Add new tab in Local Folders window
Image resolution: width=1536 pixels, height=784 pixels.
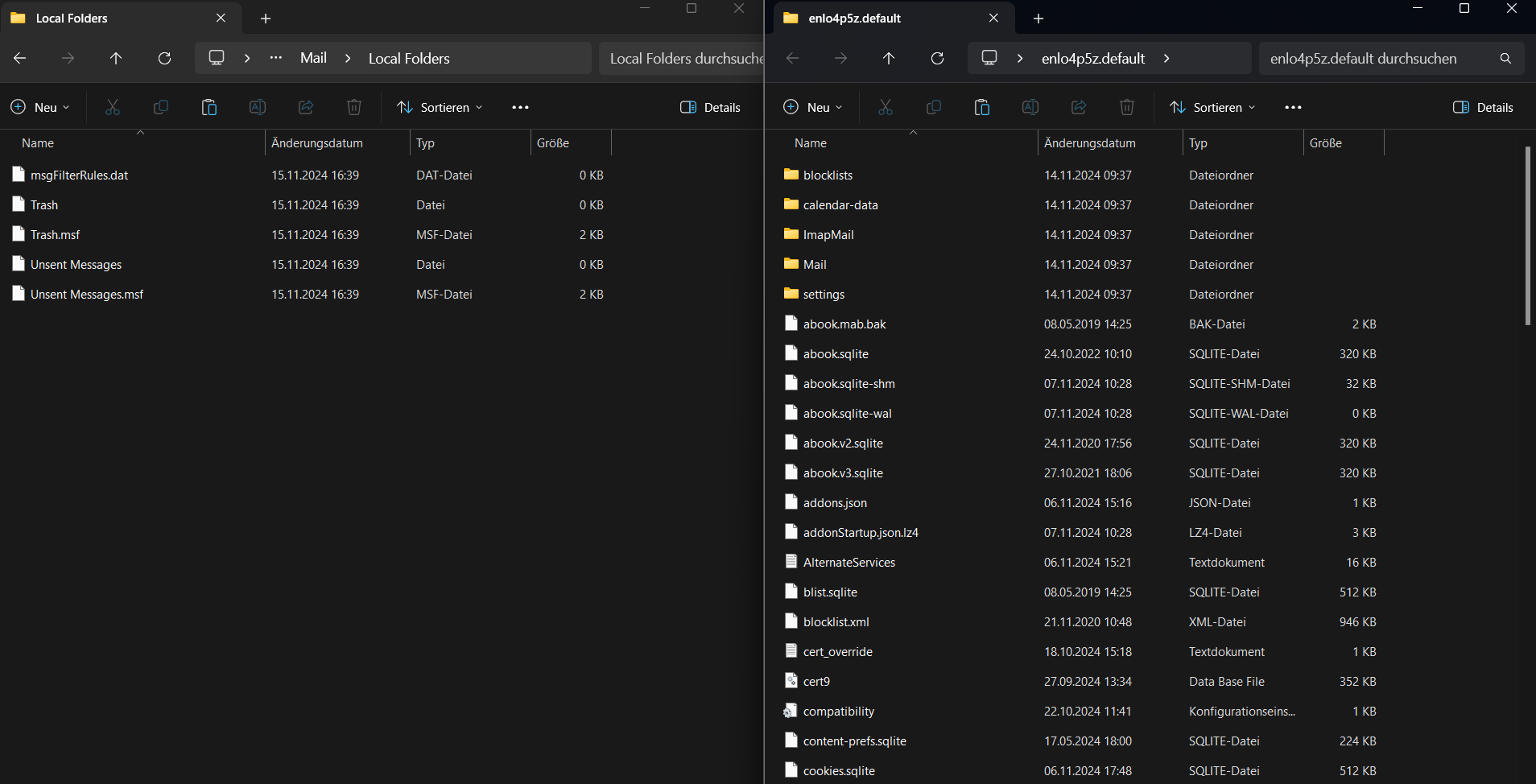tap(266, 18)
